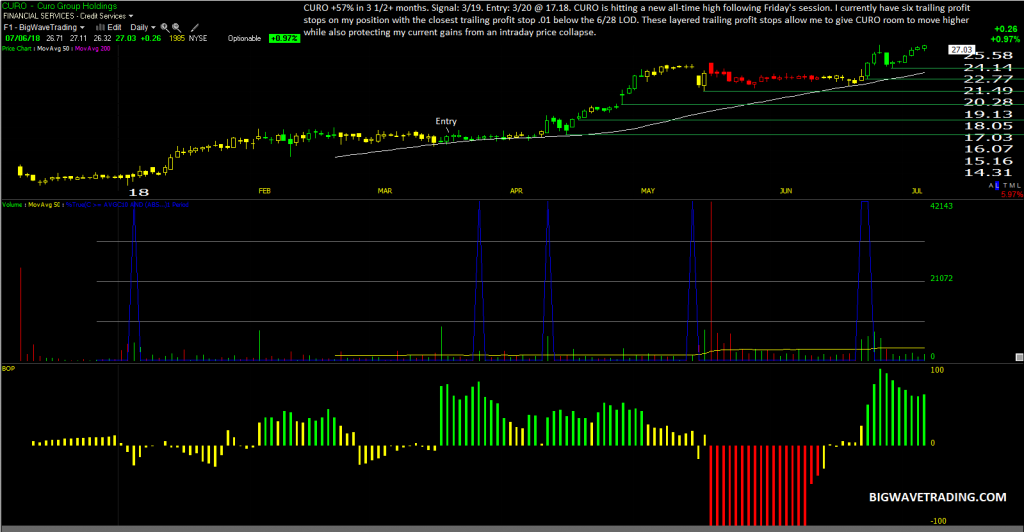
Task: Click MovAvg 50 in price chart legend
Action: click(x=54, y=48)
